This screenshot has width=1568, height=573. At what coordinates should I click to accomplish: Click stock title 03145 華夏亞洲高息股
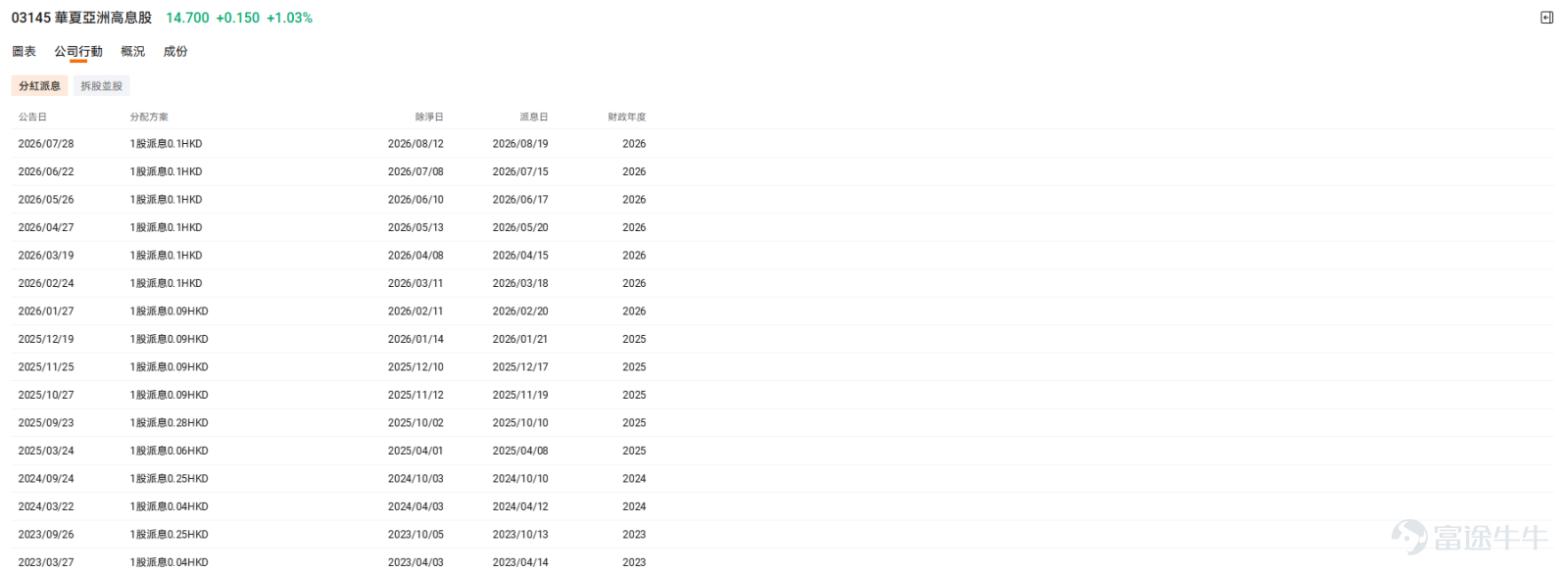[81, 18]
